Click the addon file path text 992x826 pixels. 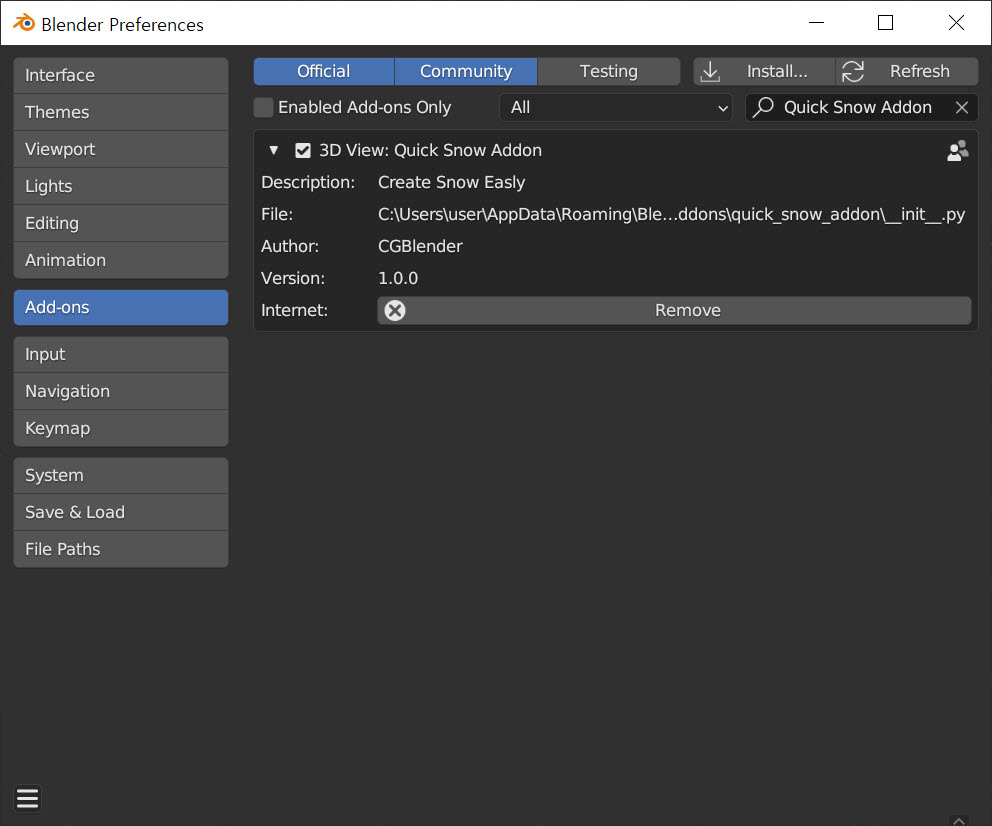pyautogui.click(x=671, y=214)
